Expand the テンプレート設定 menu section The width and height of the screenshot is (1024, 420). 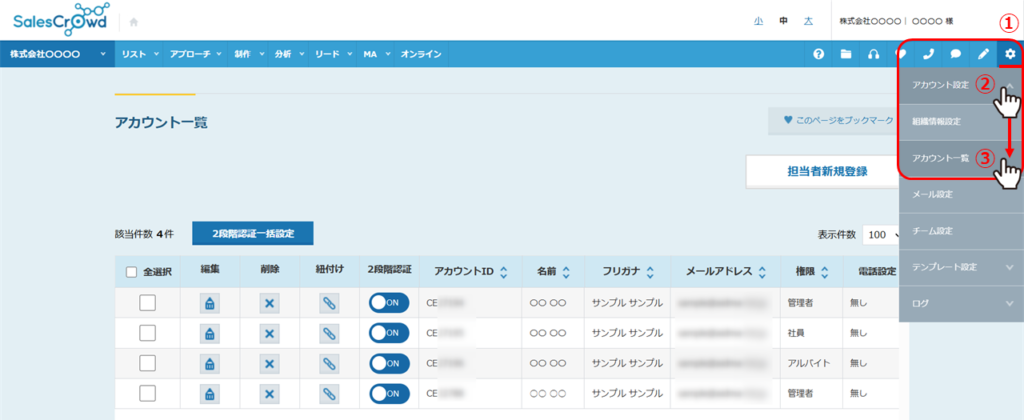pos(960,267)
